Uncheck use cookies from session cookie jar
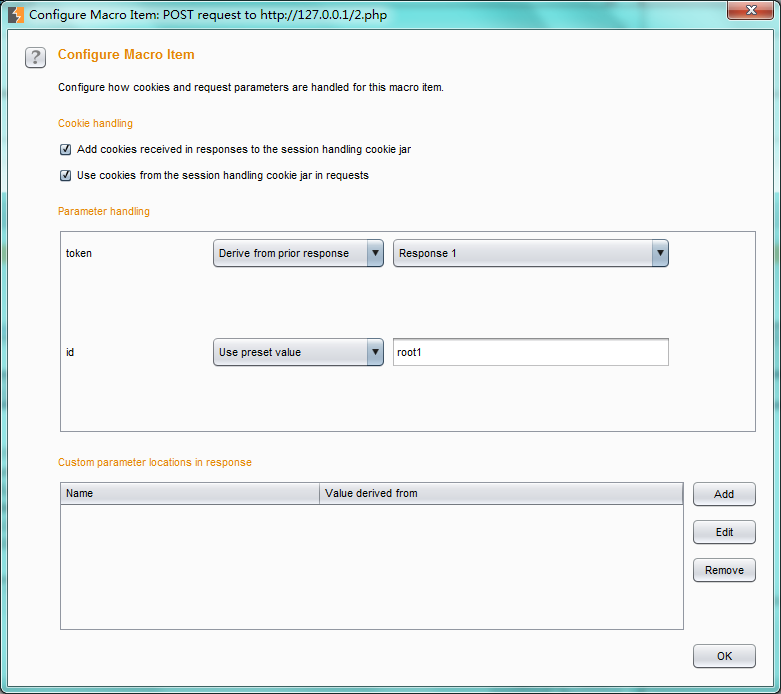Image resolution: width=781 pixels, height=694 pixels. pos(66,175)
